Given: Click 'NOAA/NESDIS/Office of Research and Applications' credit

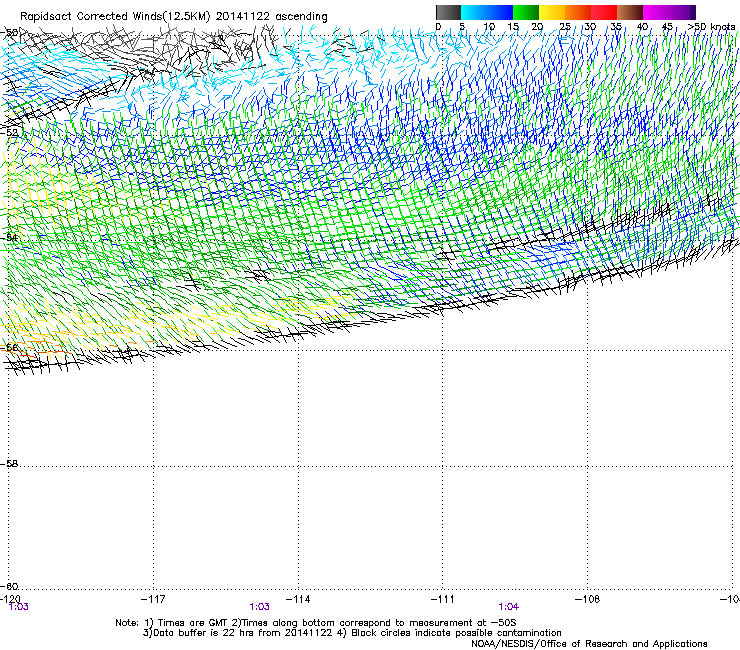Looking at the screenshot, I should (x=589, y=644).
